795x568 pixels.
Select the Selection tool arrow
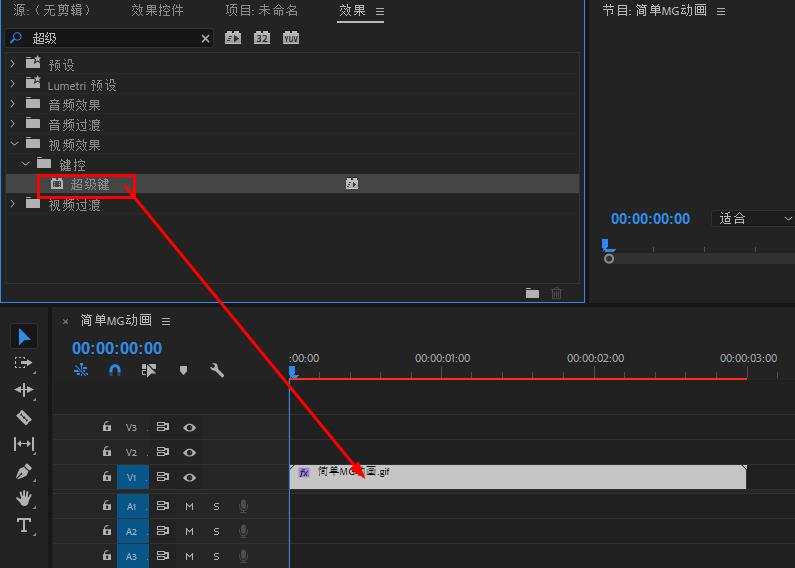24,337
